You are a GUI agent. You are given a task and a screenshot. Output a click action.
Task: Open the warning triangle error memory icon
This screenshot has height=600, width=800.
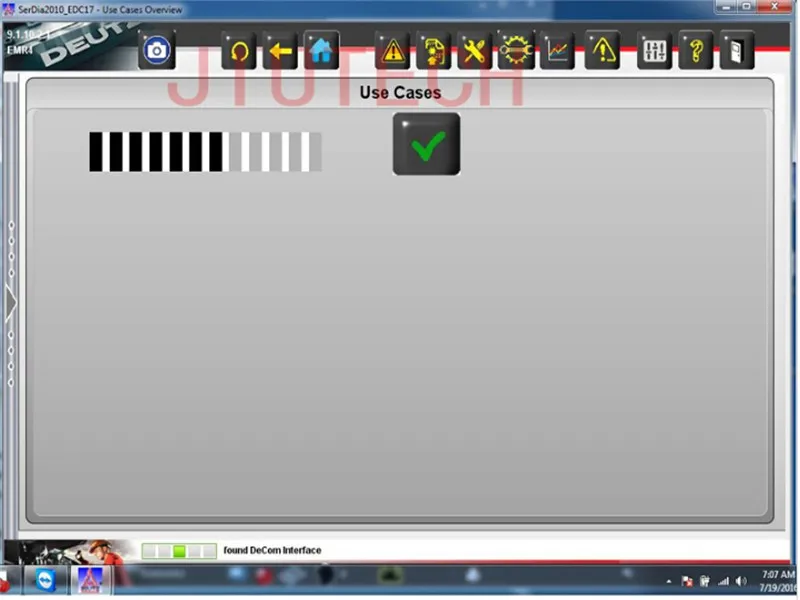click(392, 51)
